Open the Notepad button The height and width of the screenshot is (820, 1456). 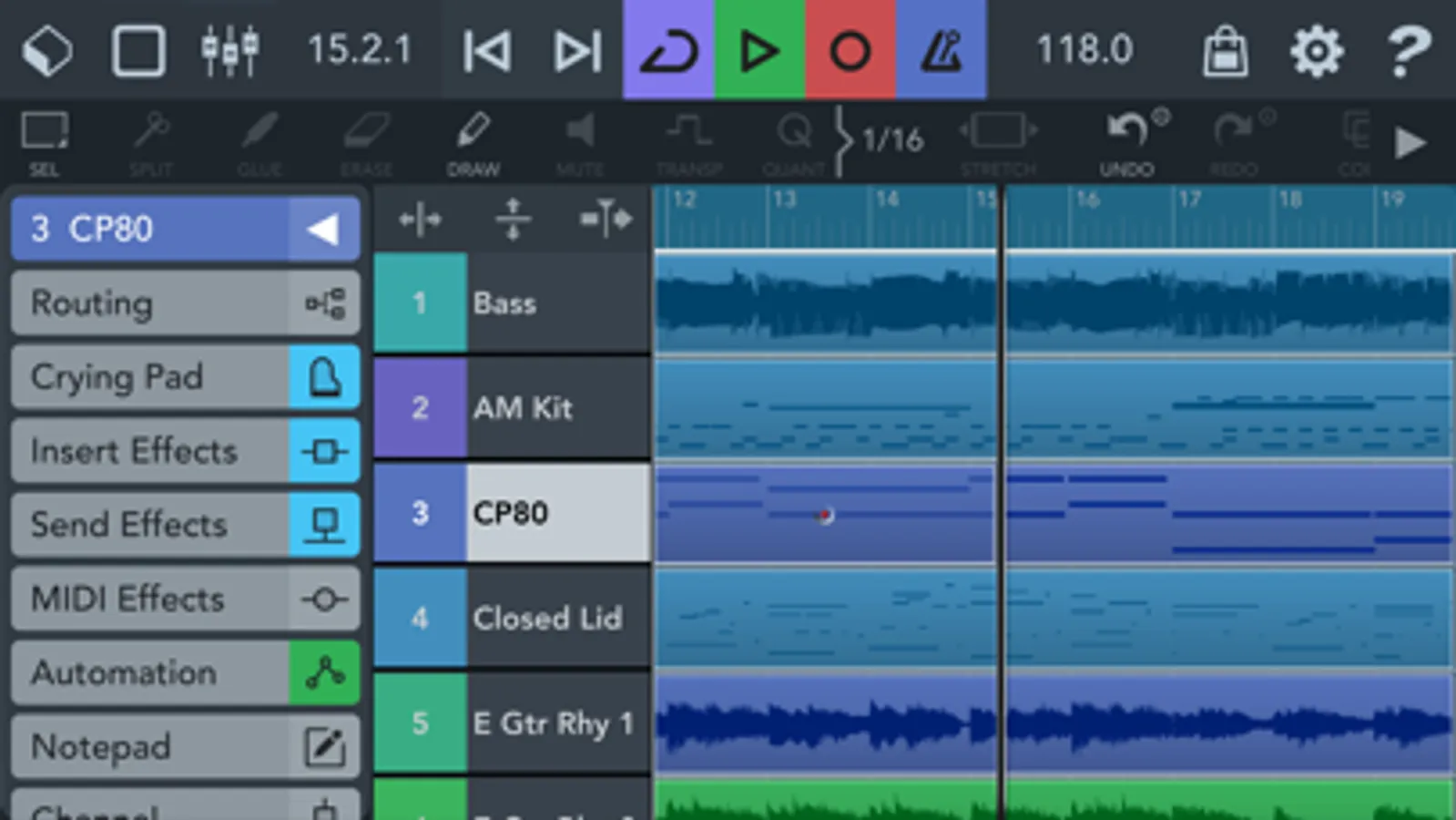[186, 746]
